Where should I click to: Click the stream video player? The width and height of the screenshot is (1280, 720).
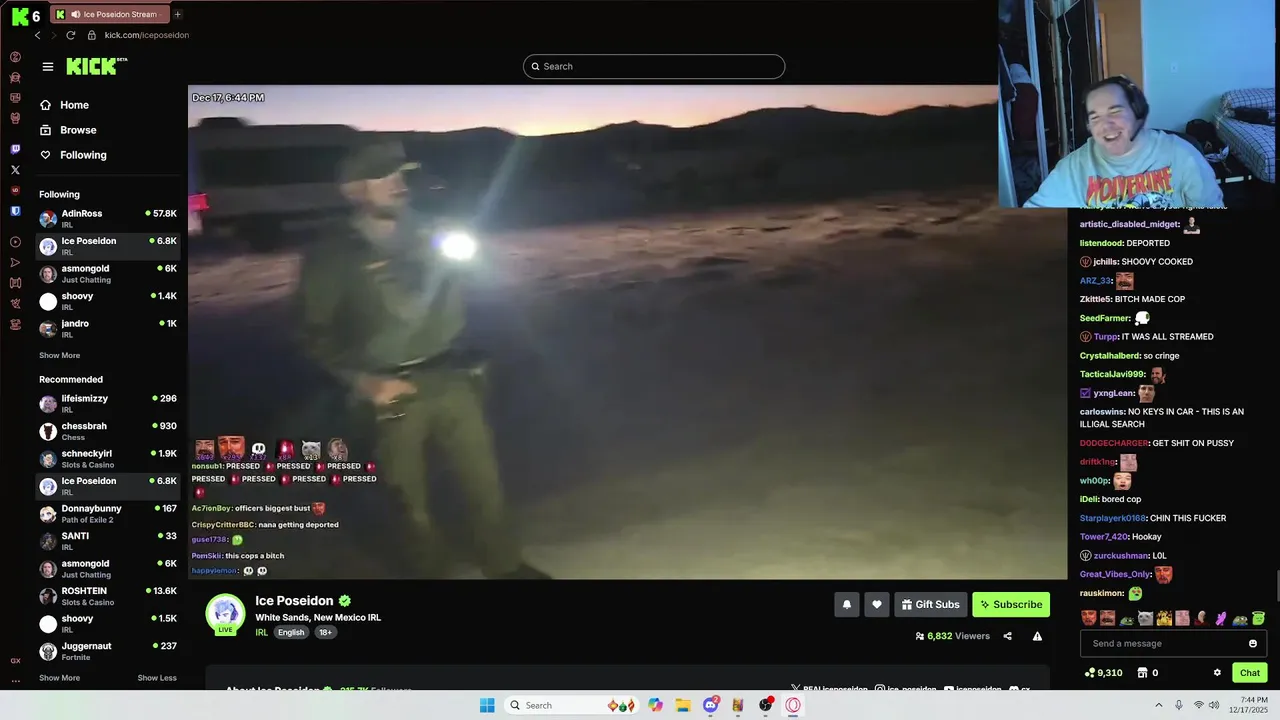[x=627, y=332]
